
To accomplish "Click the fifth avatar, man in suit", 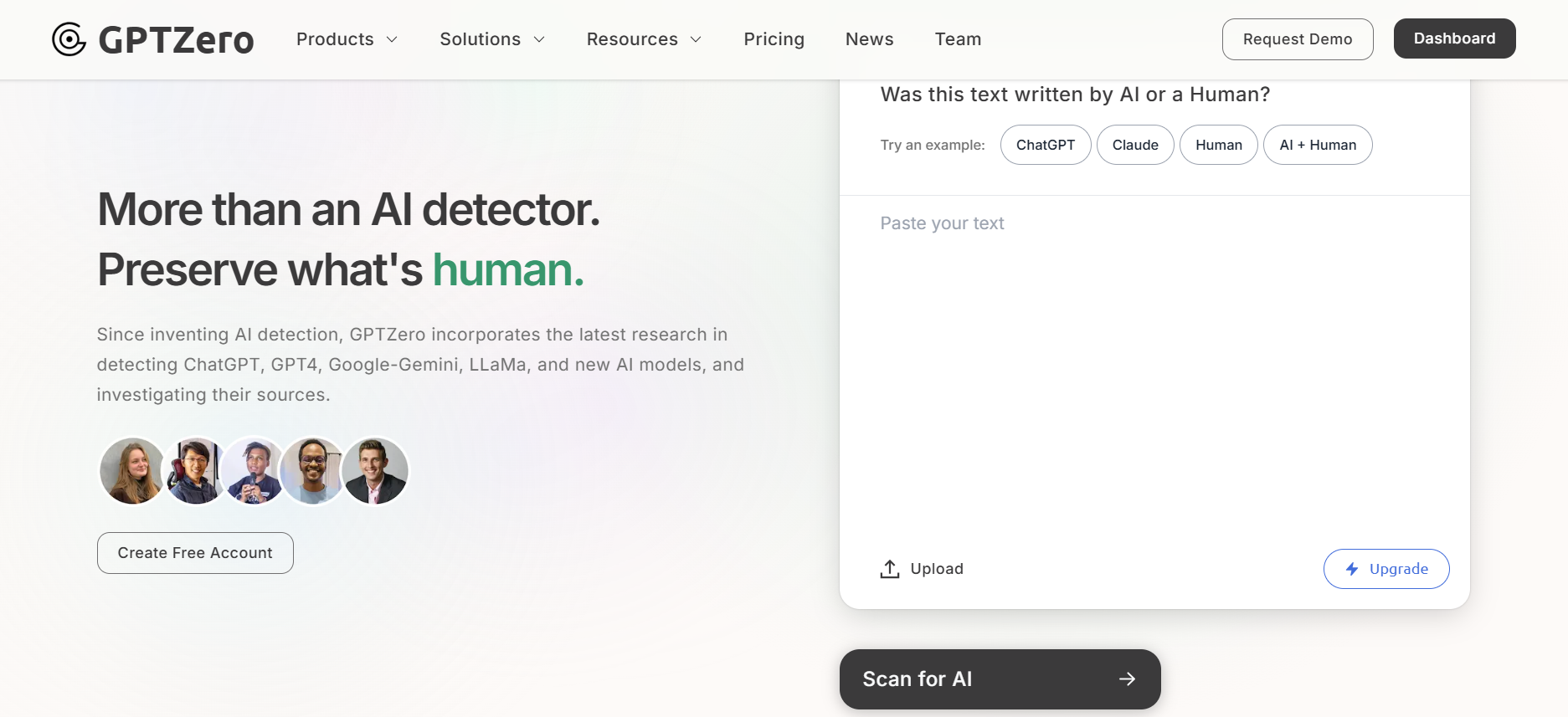I will coord(375,471).
